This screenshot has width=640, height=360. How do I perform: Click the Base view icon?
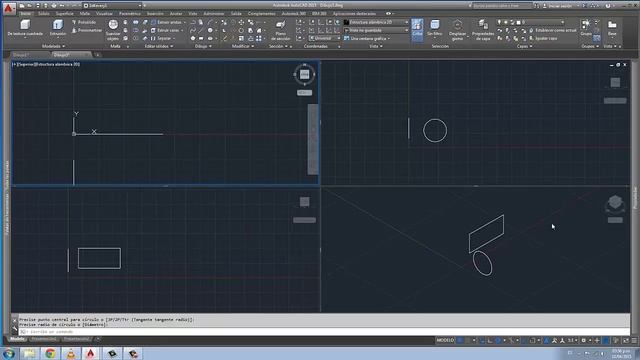coord(612,25)
